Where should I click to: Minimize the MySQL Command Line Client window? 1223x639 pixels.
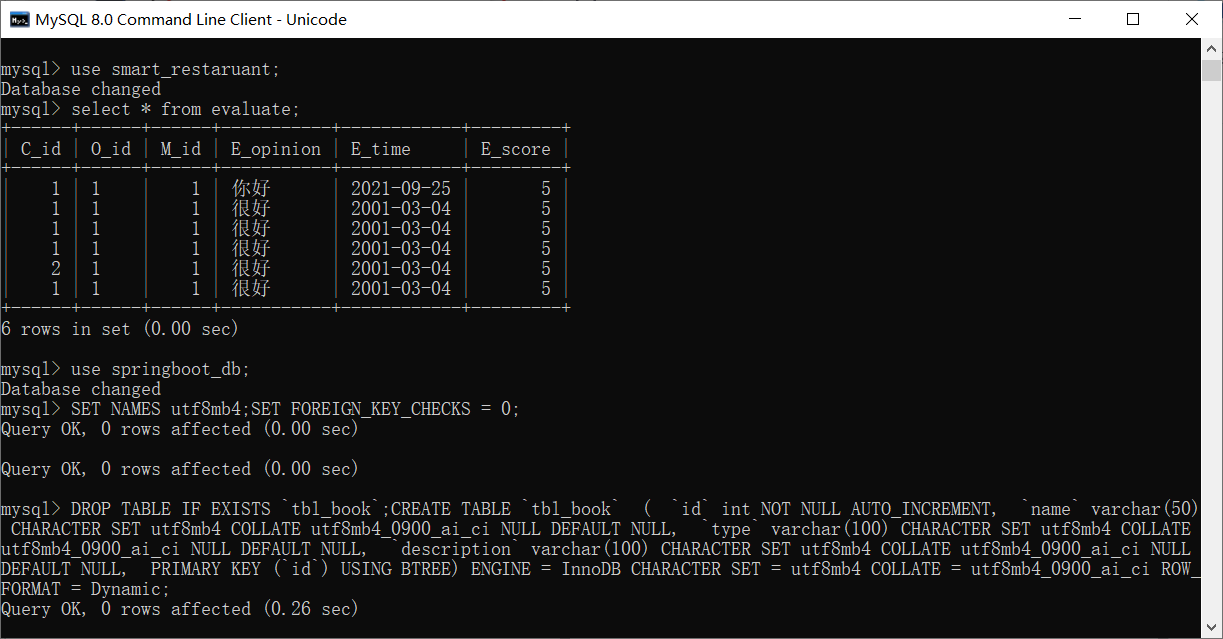1074,19
